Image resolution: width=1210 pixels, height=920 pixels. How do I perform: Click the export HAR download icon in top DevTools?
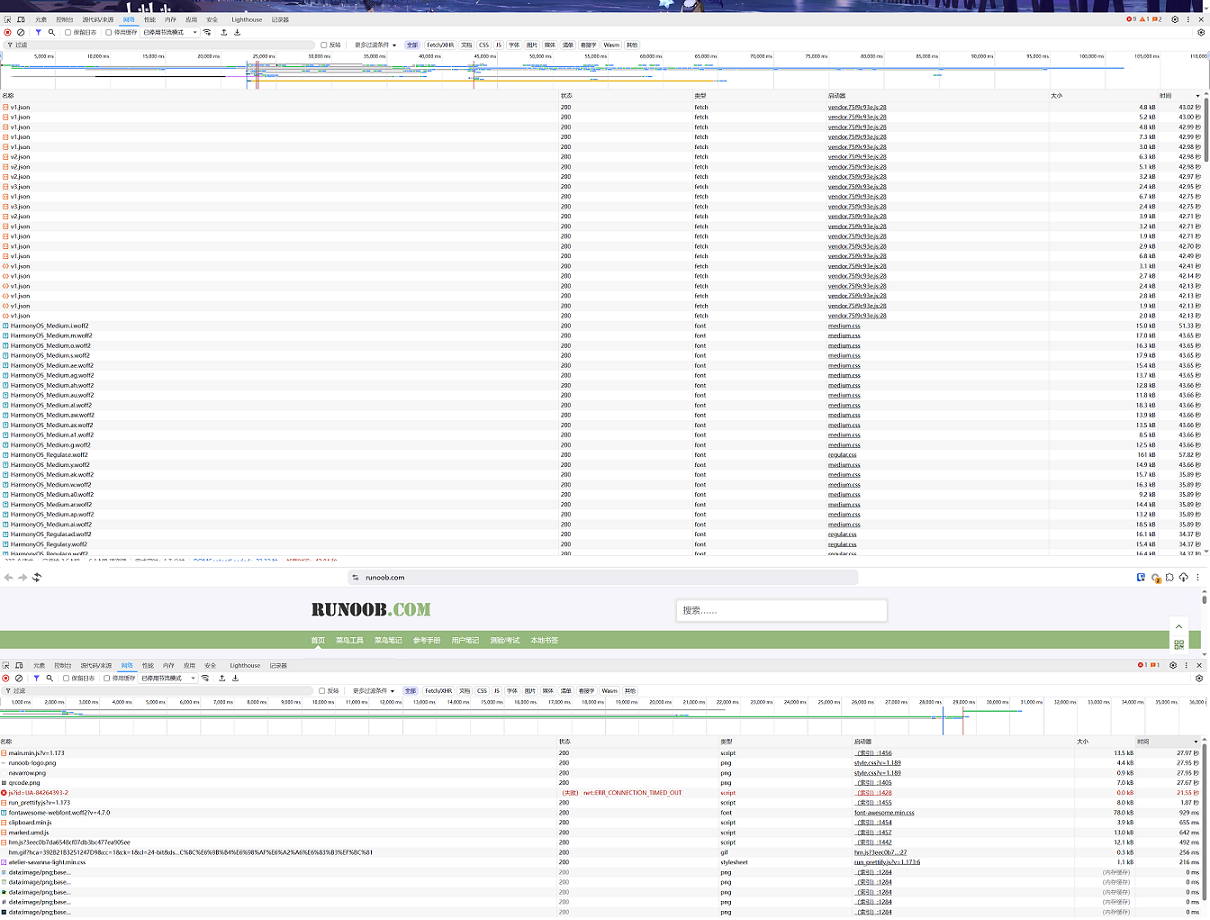[x=237, y=32]
